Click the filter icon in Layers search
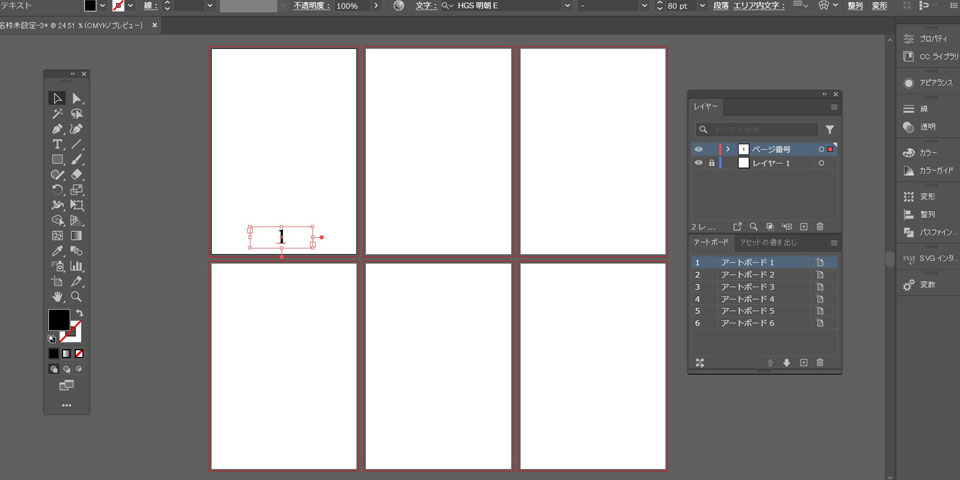The width and height of the screenshot is (960, 480). (829, 130)
